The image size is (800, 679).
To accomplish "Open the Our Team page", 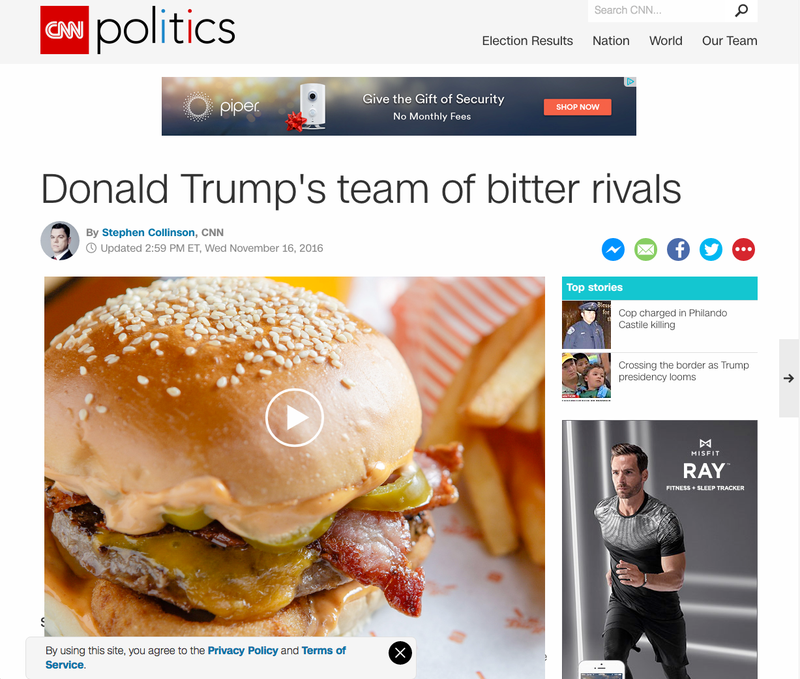I will (730, 41).
